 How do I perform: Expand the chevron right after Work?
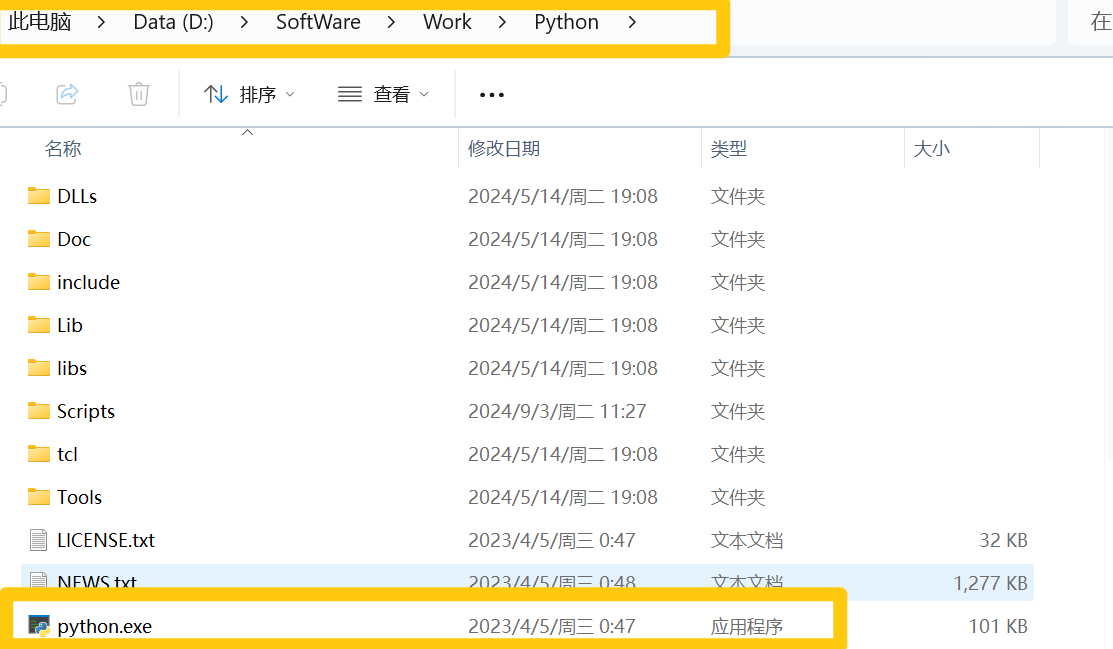tap(503, 22)
